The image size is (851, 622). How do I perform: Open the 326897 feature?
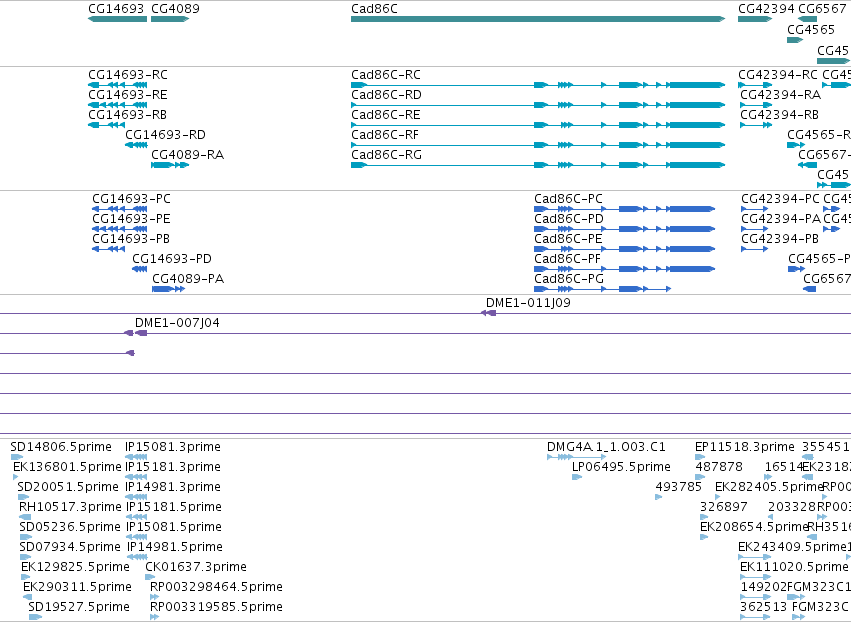pyautogui.click(x=704, y=517)
